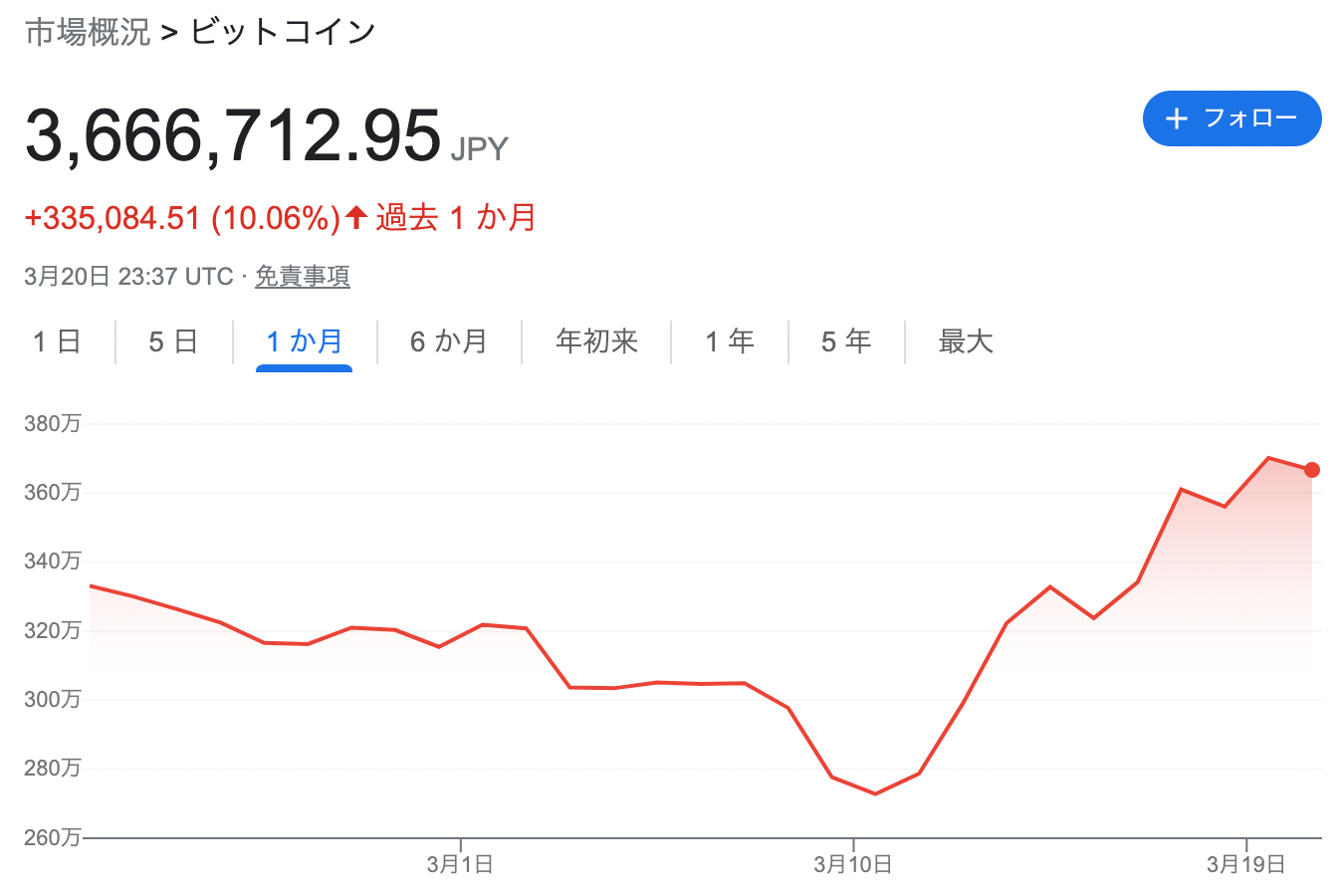Open the 免責事項 disclaimer link

coord(303,276)
